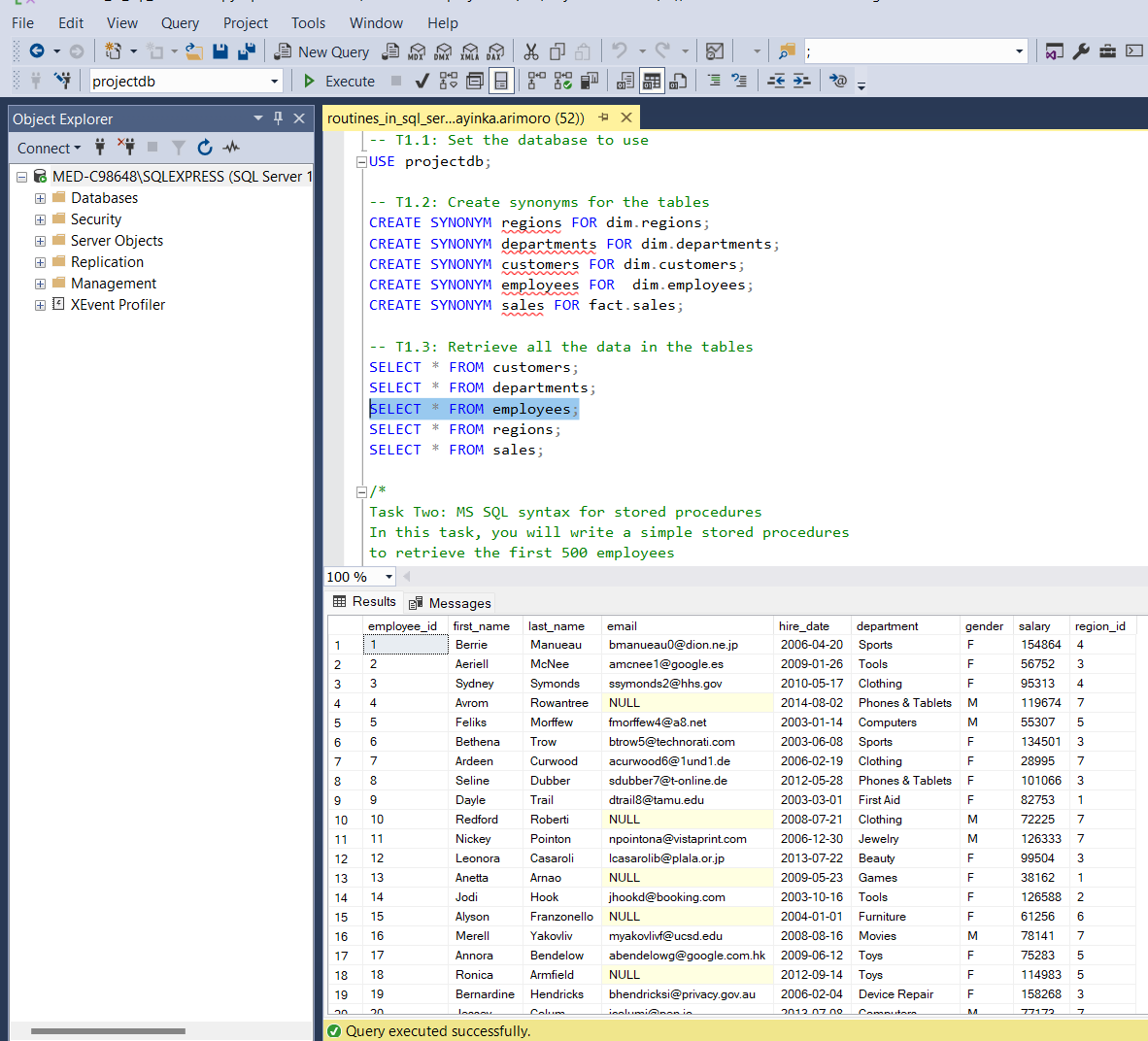1148x1041 pixels.
Task: Open a New Query window
Action: tap(322, 51)
